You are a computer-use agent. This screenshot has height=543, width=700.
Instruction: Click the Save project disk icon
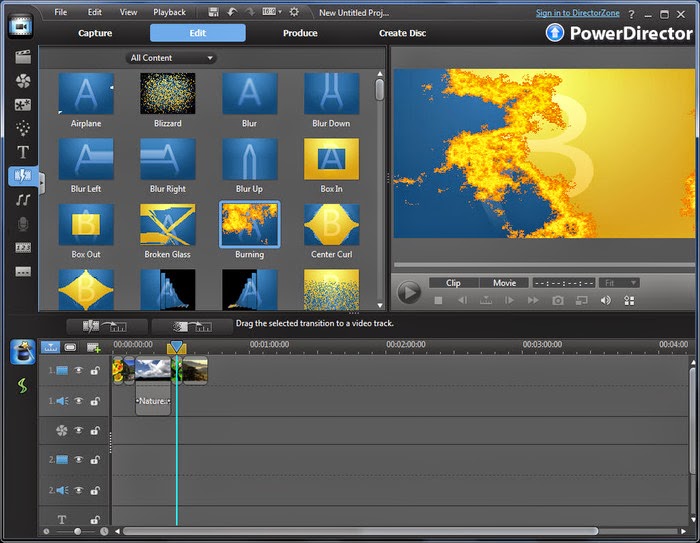[213, 12]
